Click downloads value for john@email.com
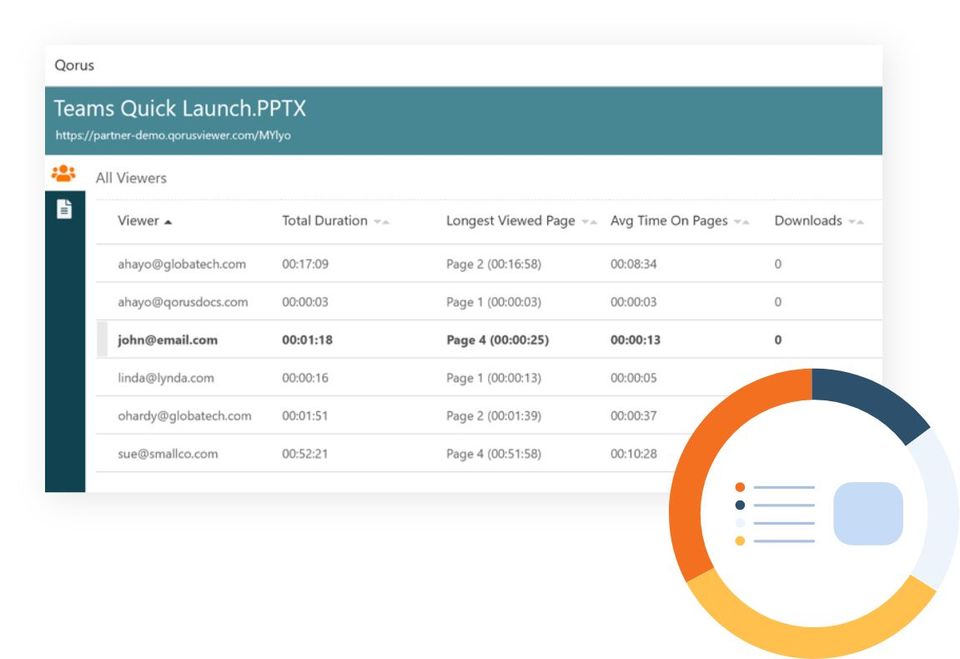 (x=778, y=340)
